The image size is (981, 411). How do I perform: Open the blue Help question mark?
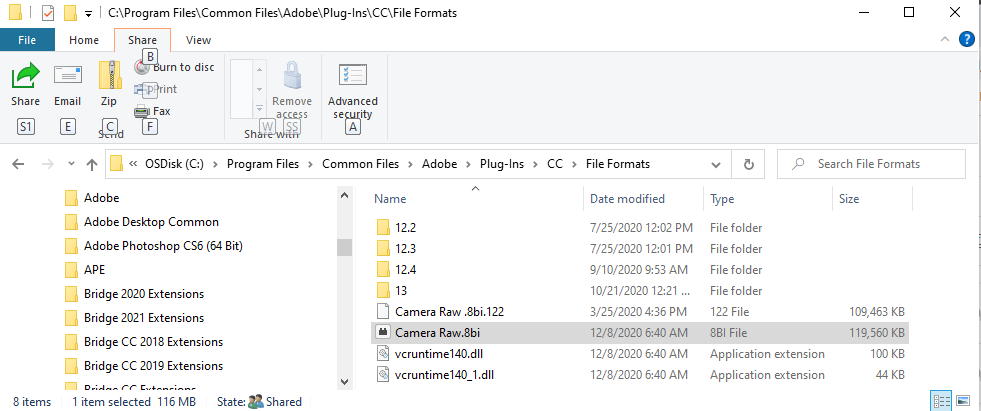966,40
